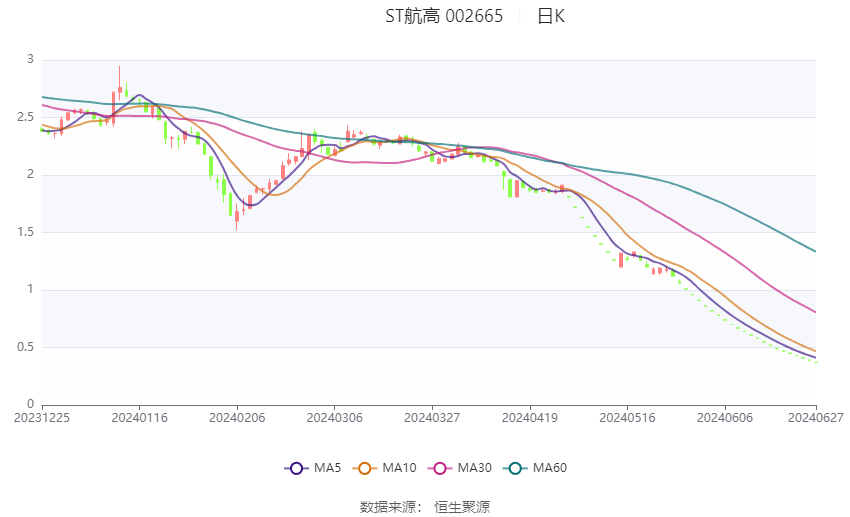
Task: Click the 20240606 date axis label
Action: tap(725, 418)
